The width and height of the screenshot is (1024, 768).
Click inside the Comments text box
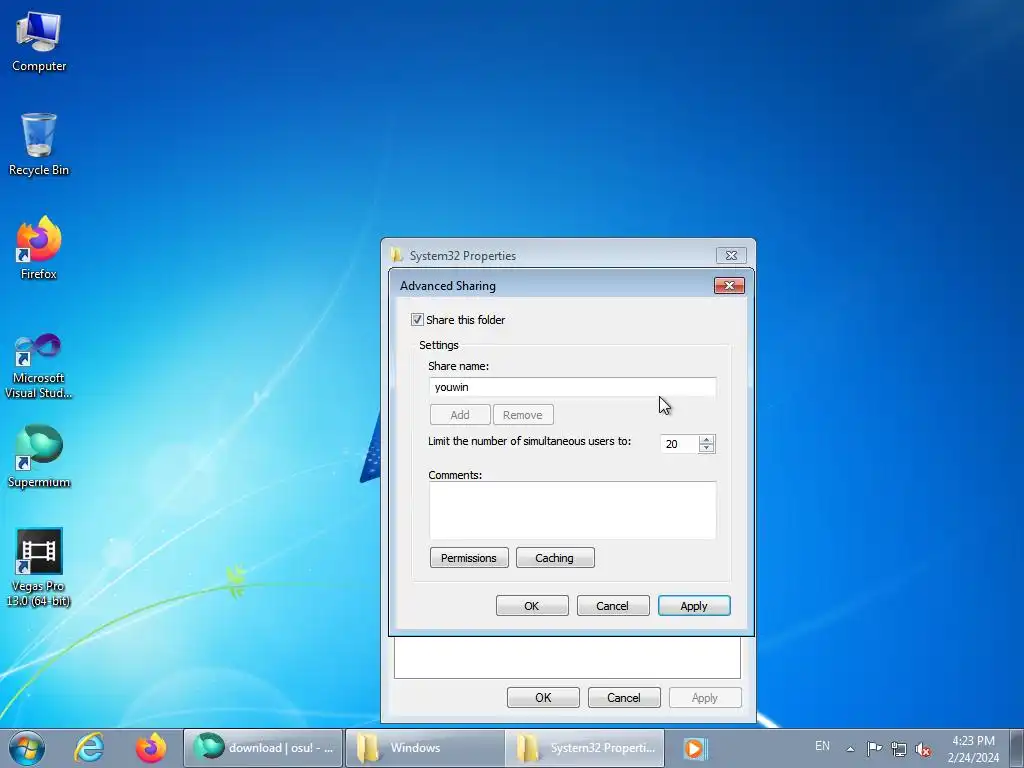pyautogui.click(x=573, y=511)
